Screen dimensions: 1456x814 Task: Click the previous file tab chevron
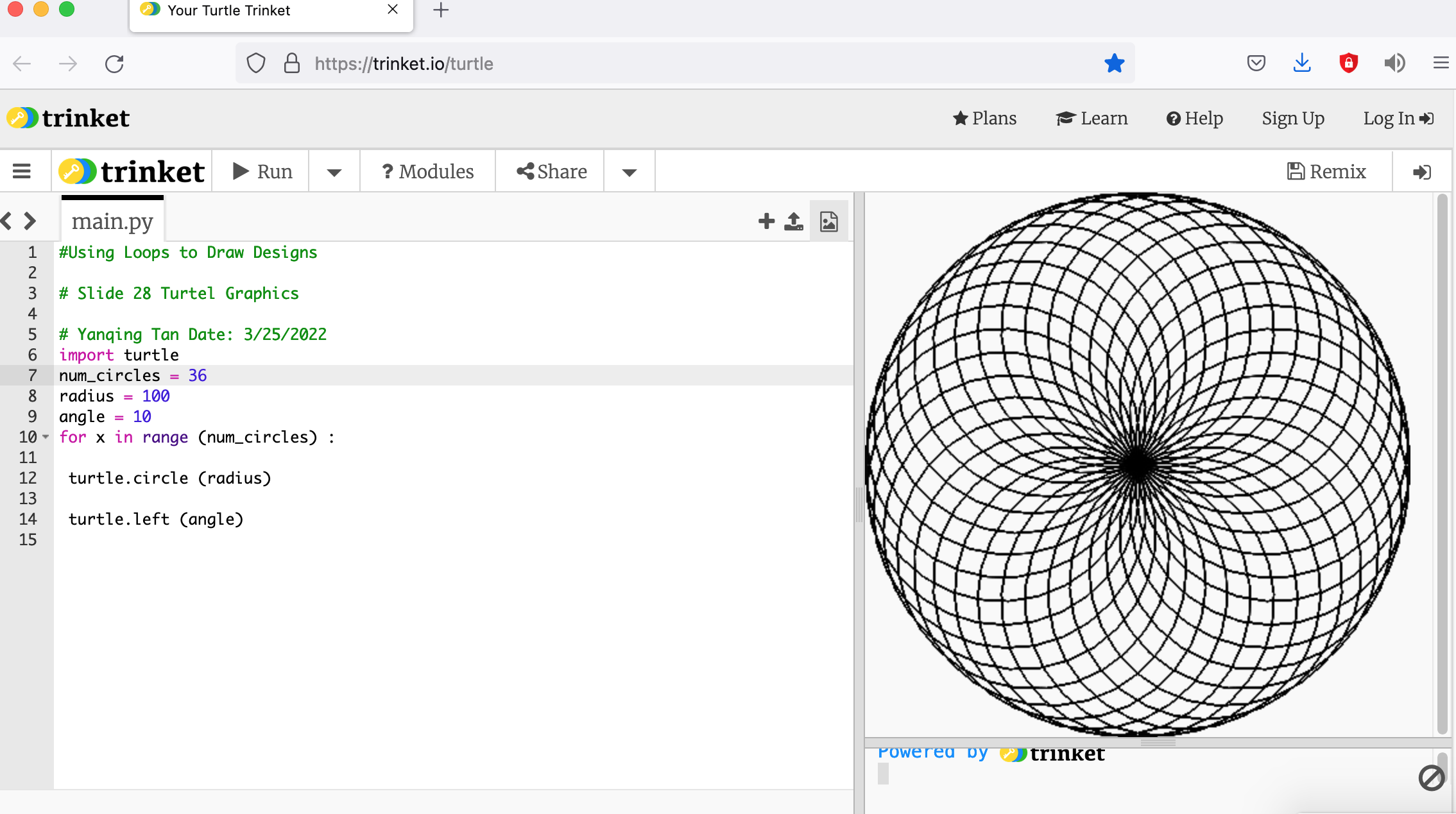6,221
